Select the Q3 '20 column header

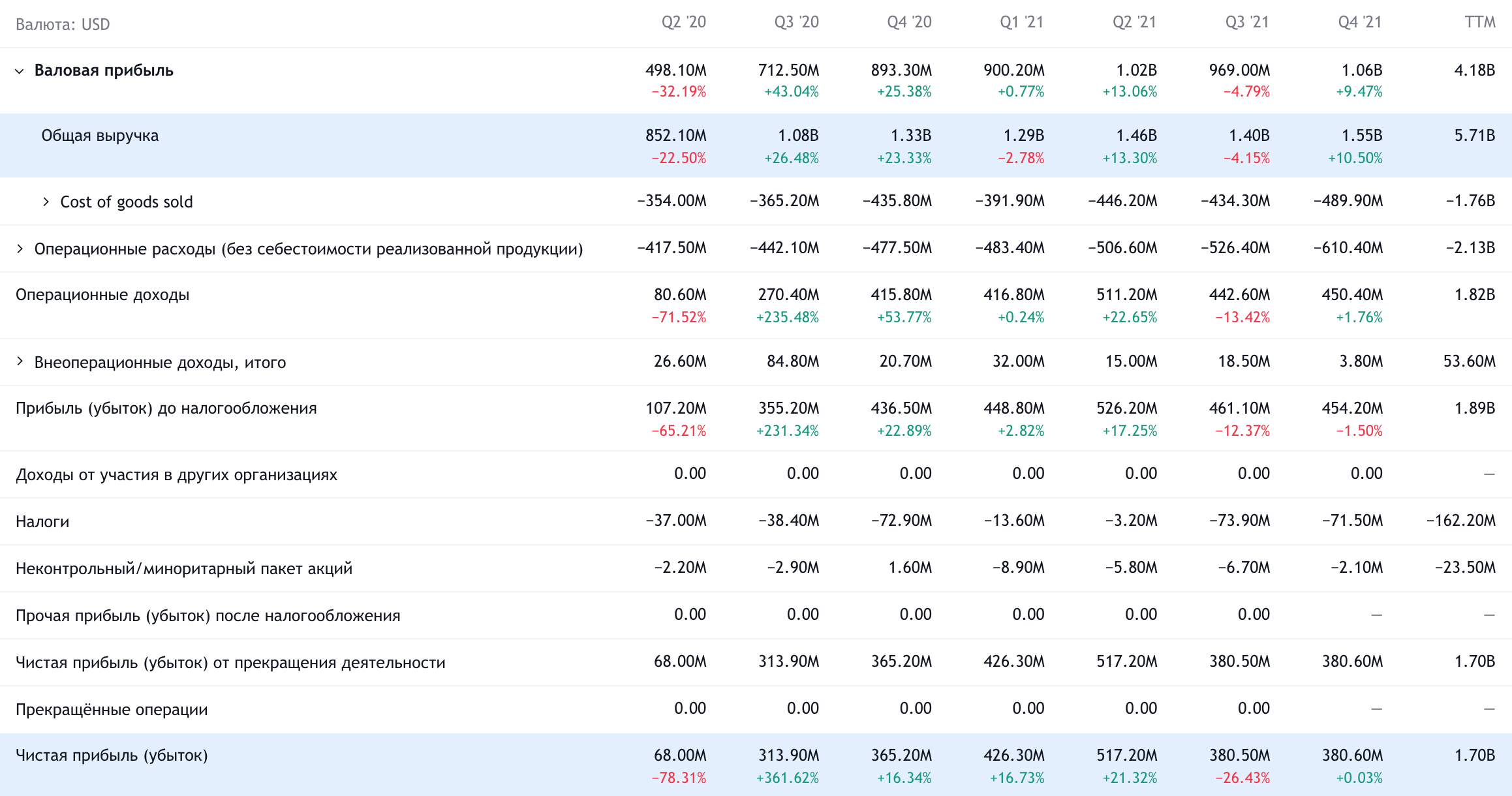[796, 23]
